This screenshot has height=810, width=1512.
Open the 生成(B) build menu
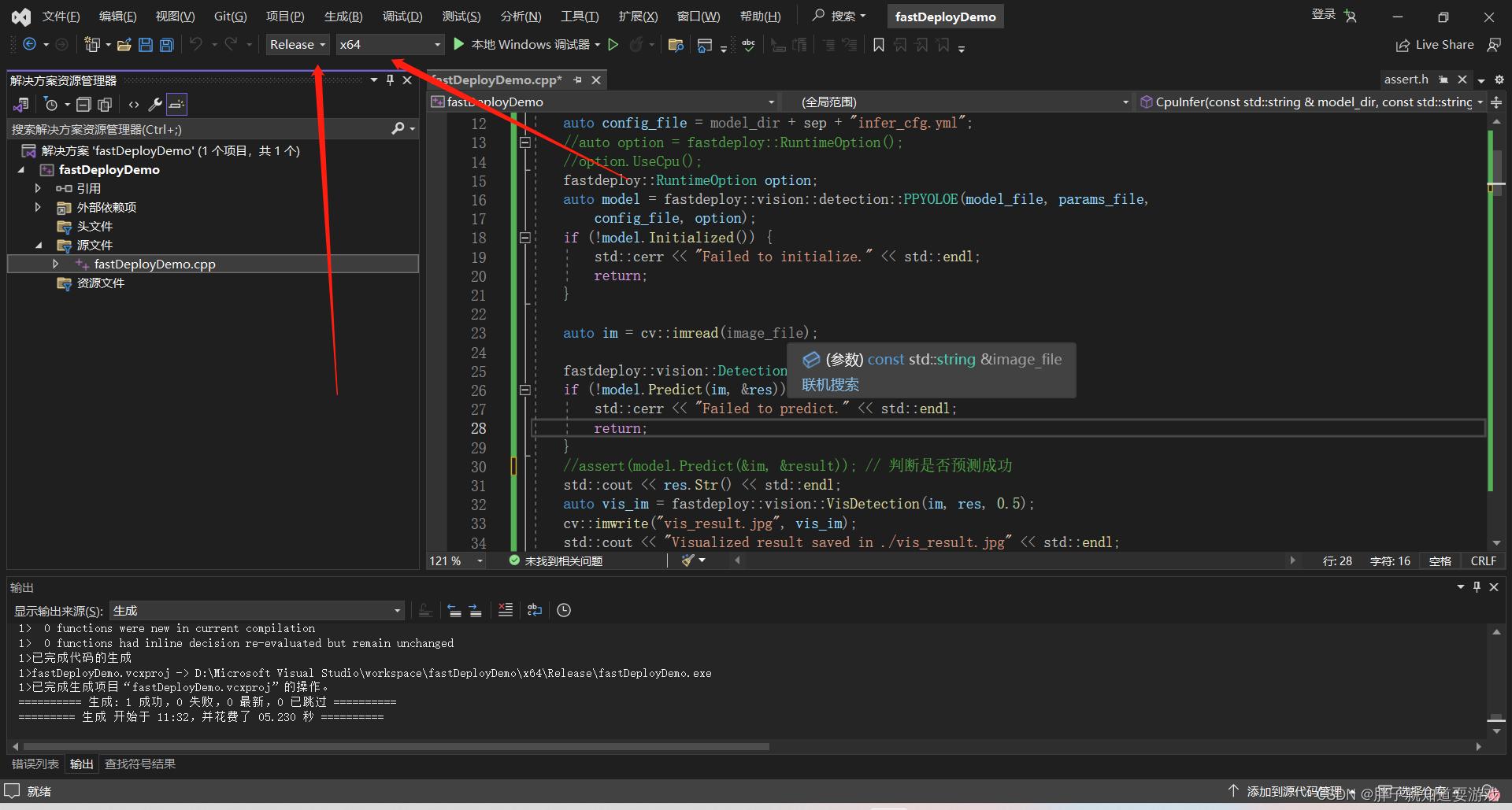[343, 17]
